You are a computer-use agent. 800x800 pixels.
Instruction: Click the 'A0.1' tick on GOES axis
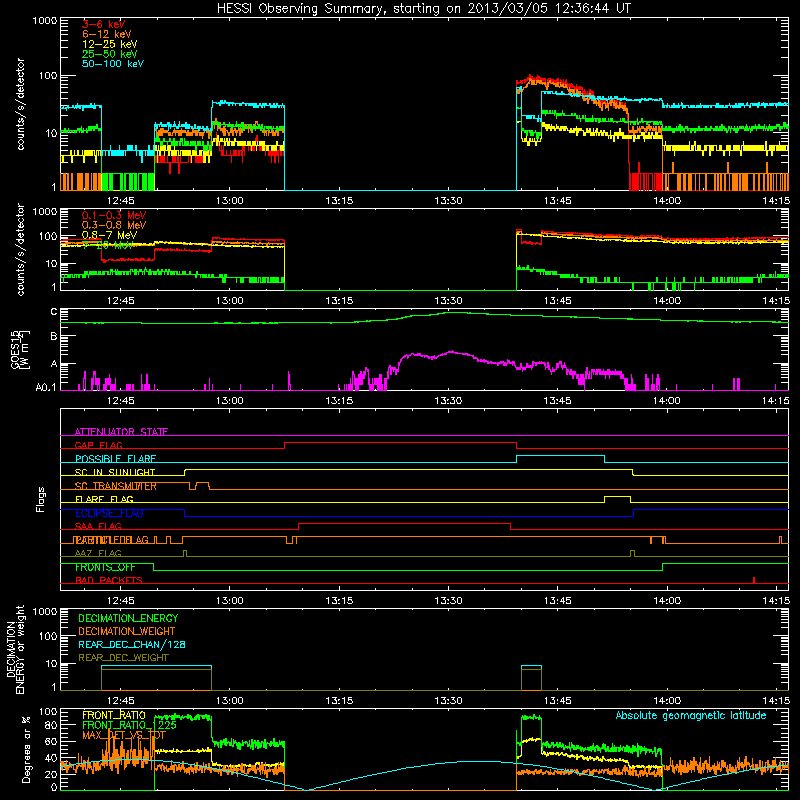[46, 387]
